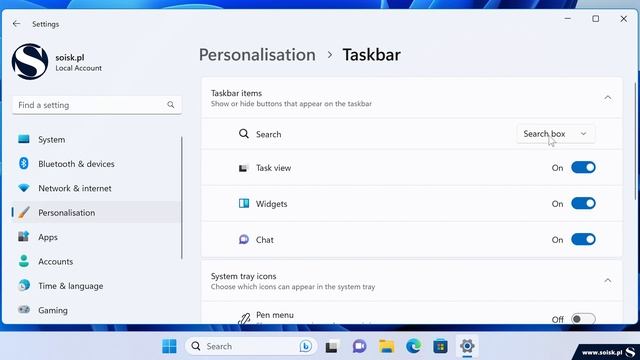
Task: Open System settings in the sidebar
Action: pyautogui.click(x=97, y=139)
